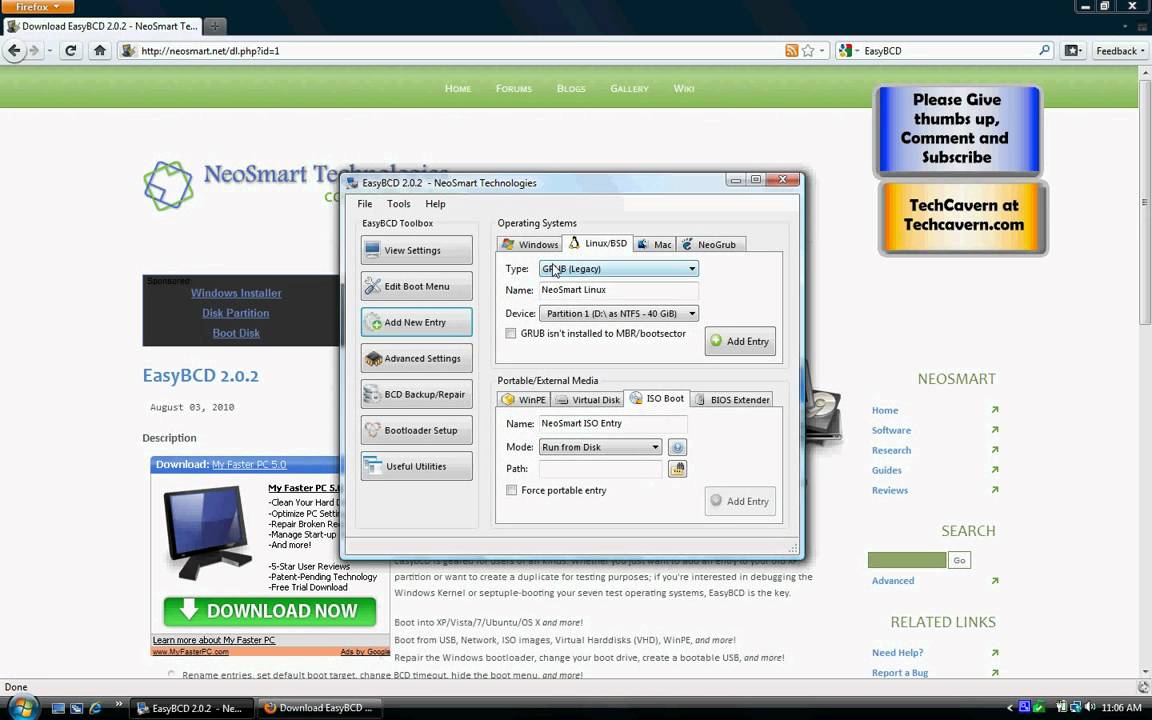Go to the Firefox home page icon

click(x=100, y=51)
